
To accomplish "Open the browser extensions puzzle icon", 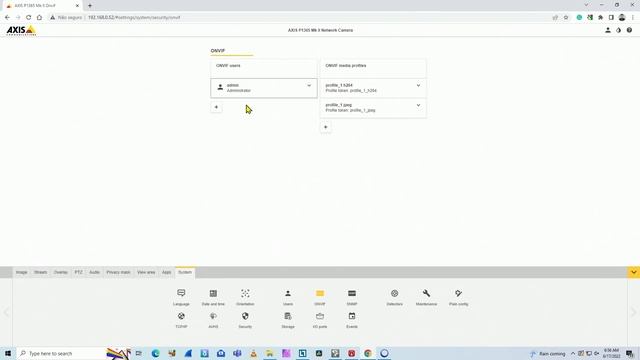I will [x=600, y=18].
